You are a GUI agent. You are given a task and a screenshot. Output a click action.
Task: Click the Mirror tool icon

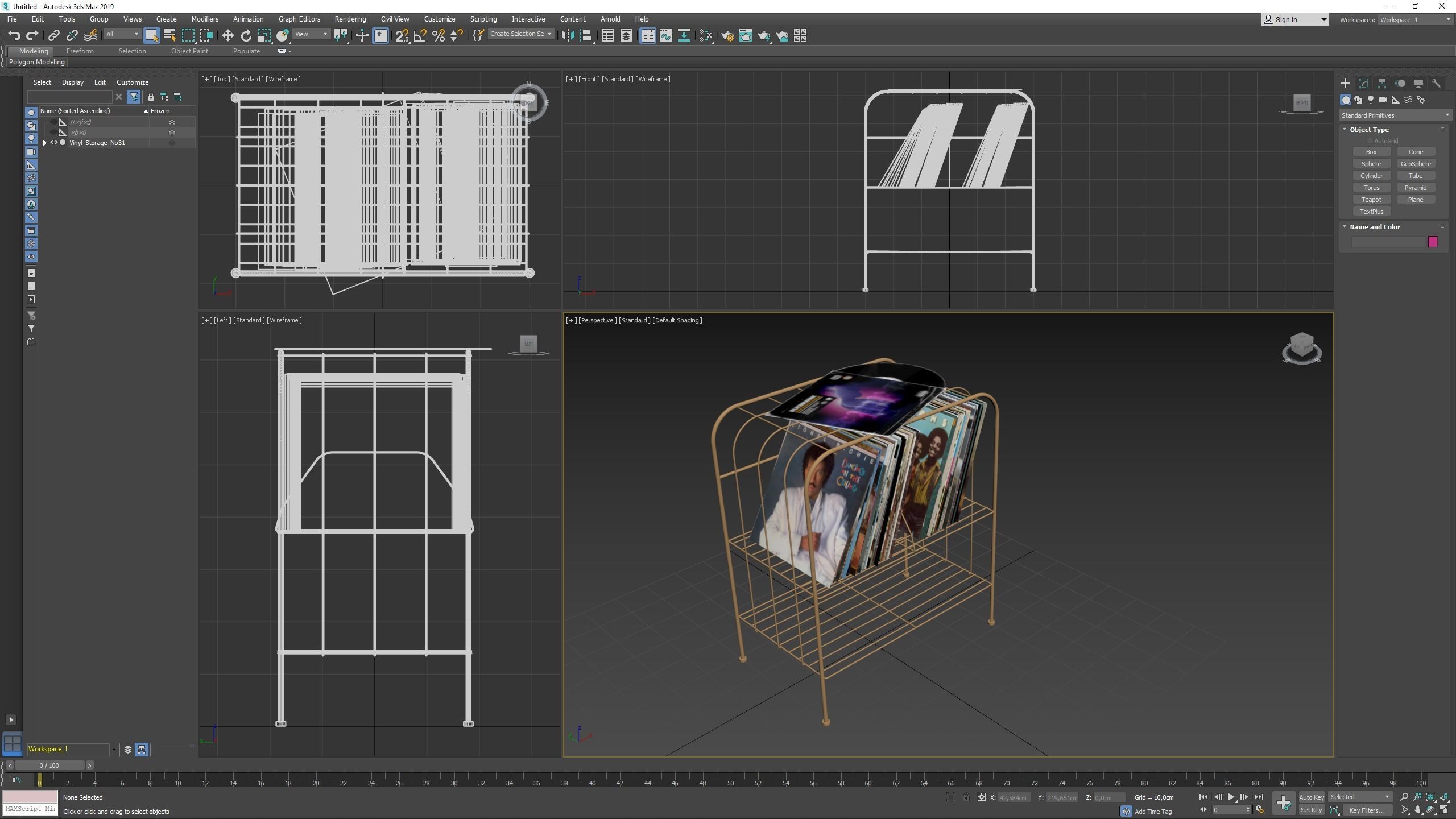point(567,36)
